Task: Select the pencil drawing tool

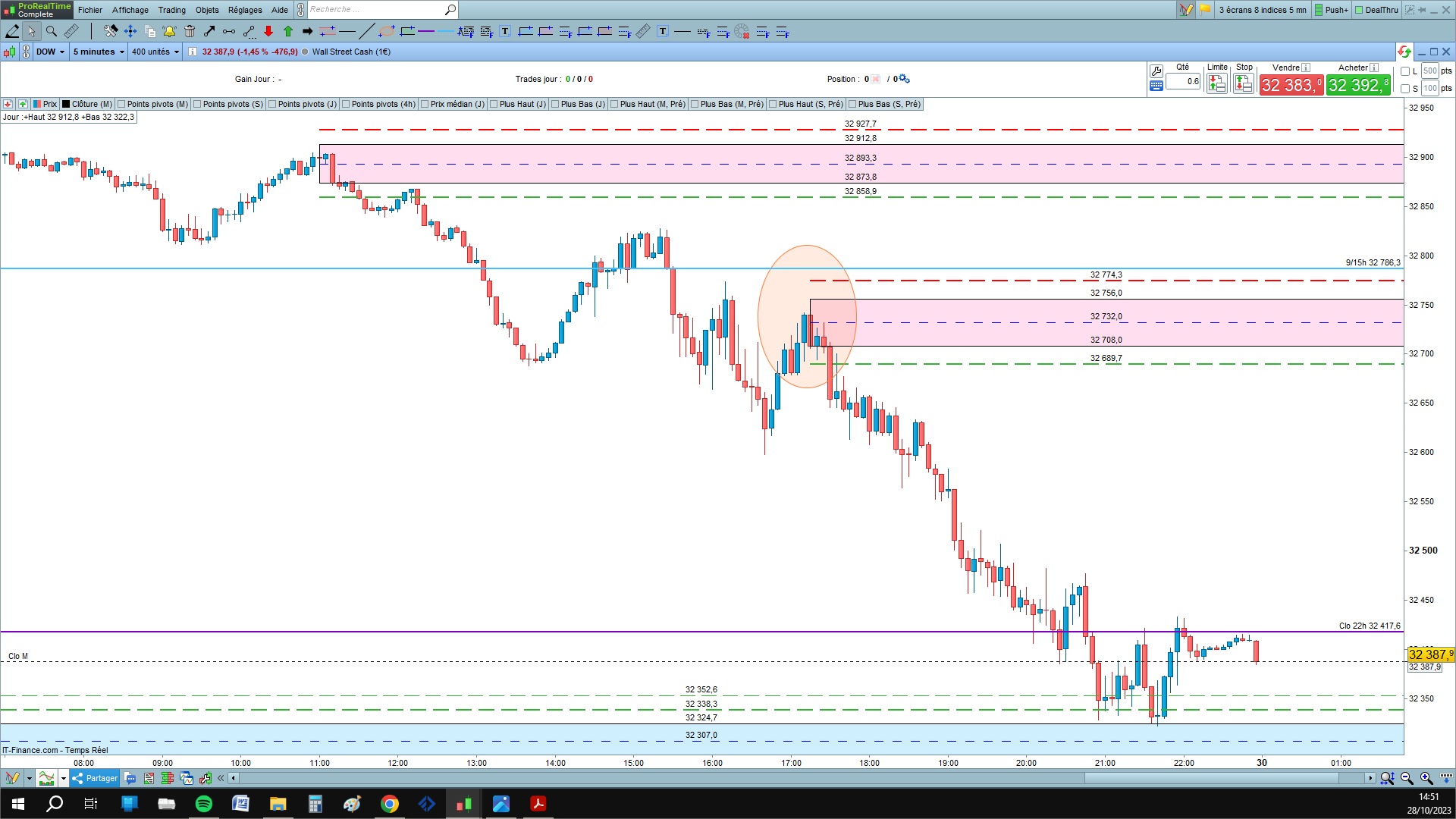Action: (12, 31)
